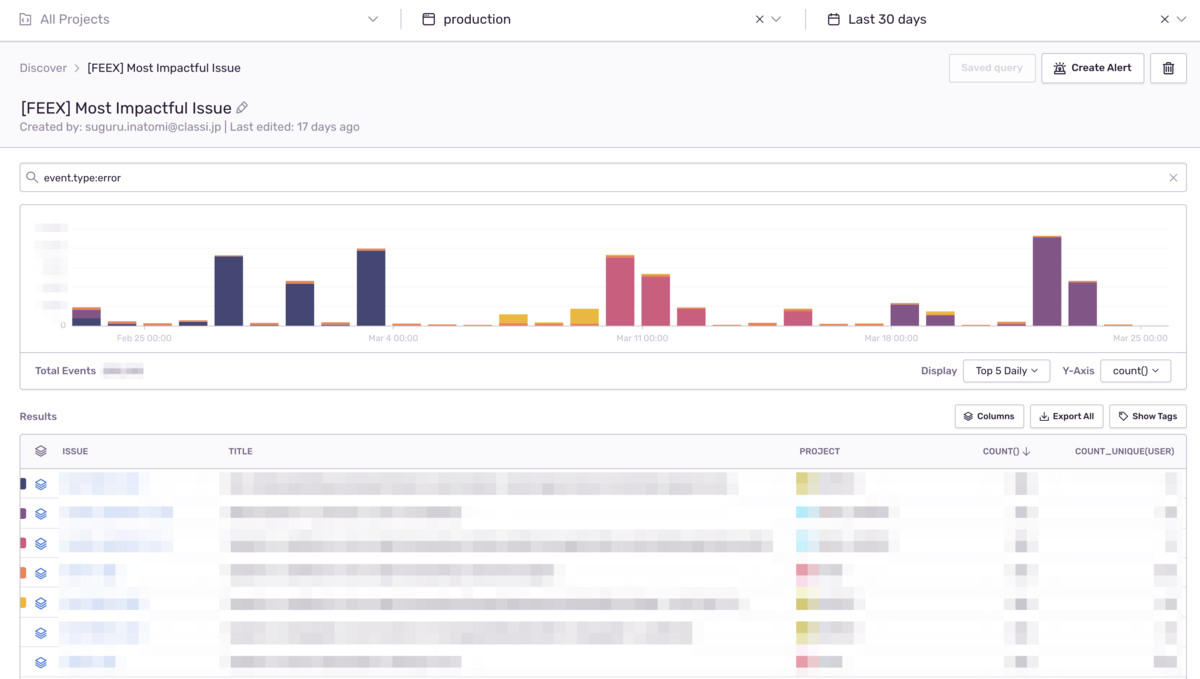
Task: Open stack icon in the navy-marked row
Action: [41, 484]
